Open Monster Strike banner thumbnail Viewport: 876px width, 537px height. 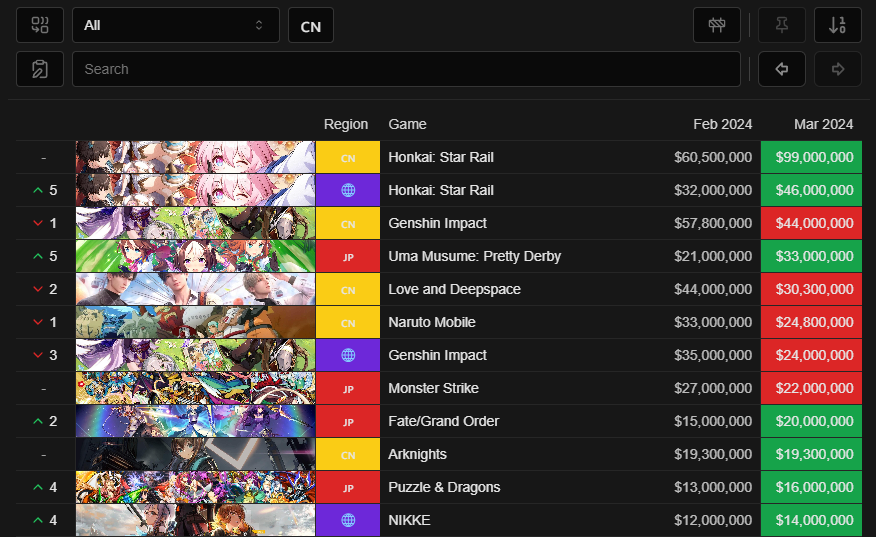tap(196, 388)
